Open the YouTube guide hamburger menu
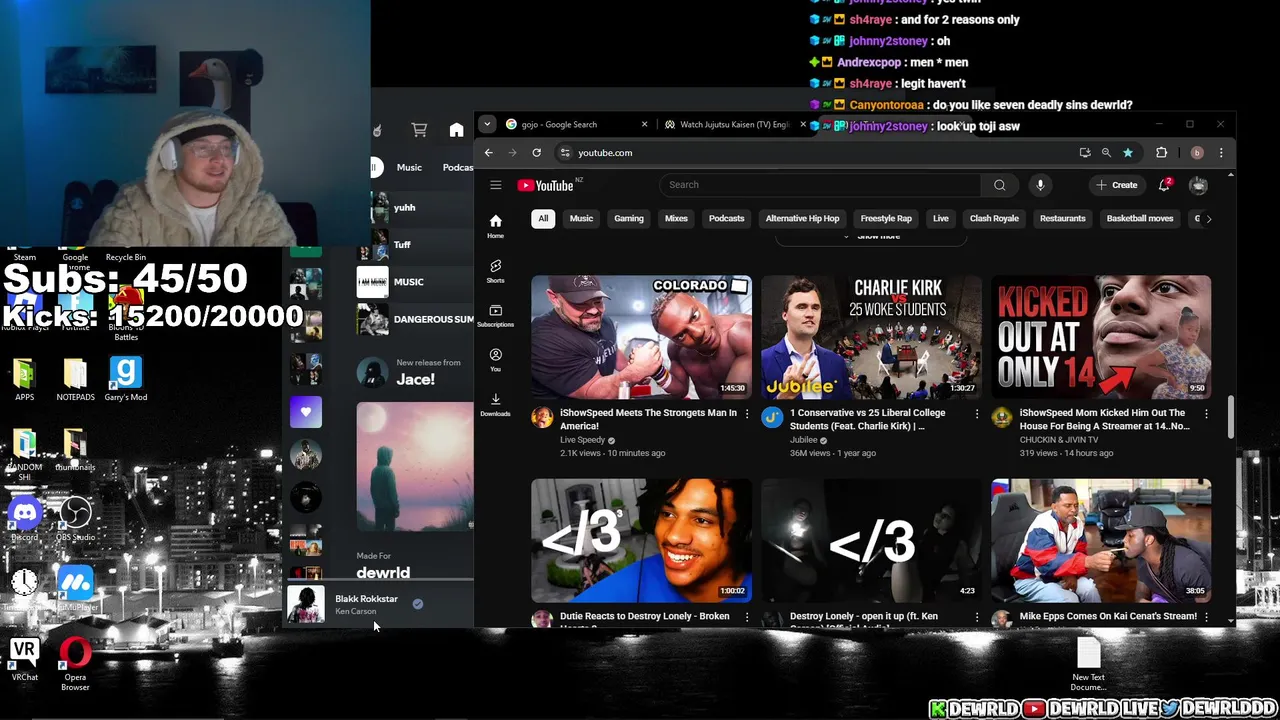 coord(495,185)
